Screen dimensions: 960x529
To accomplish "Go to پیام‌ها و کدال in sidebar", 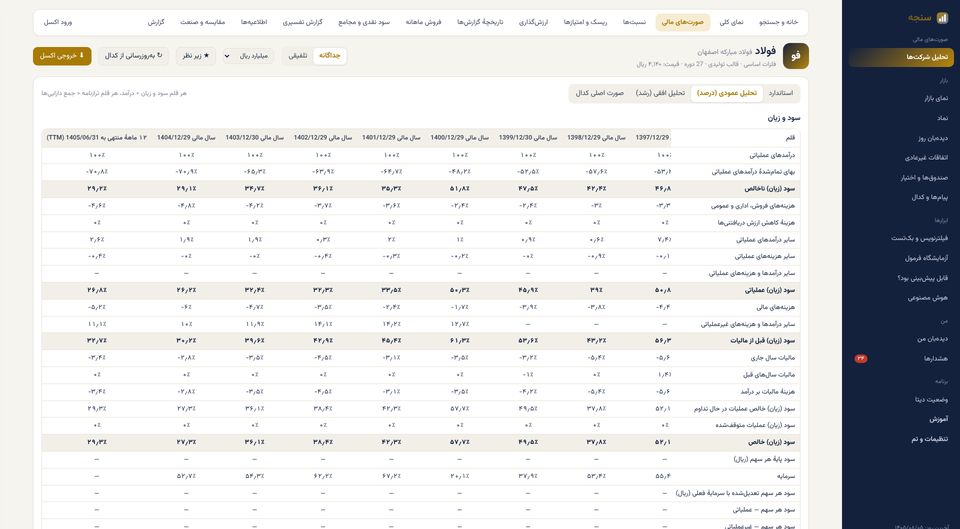I will point(901,197).
